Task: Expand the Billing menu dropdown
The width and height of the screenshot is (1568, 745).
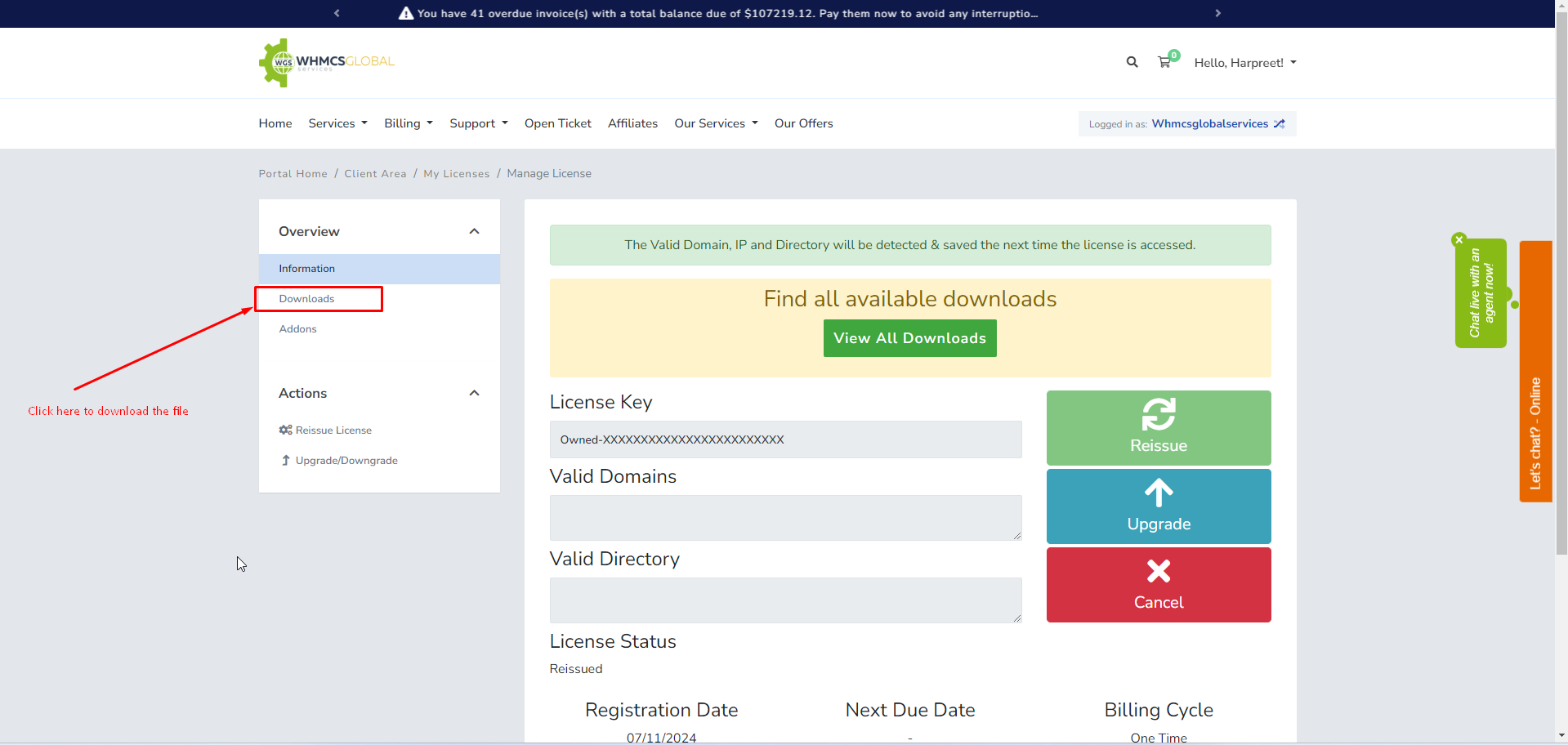Action: [x=408, y=123]
